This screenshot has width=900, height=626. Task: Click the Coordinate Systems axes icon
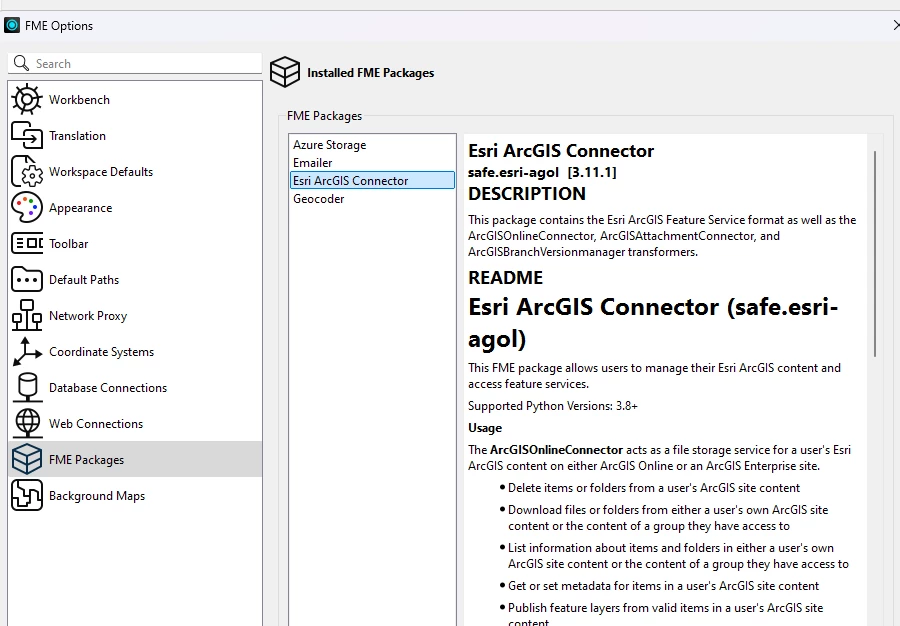(26, 351)
